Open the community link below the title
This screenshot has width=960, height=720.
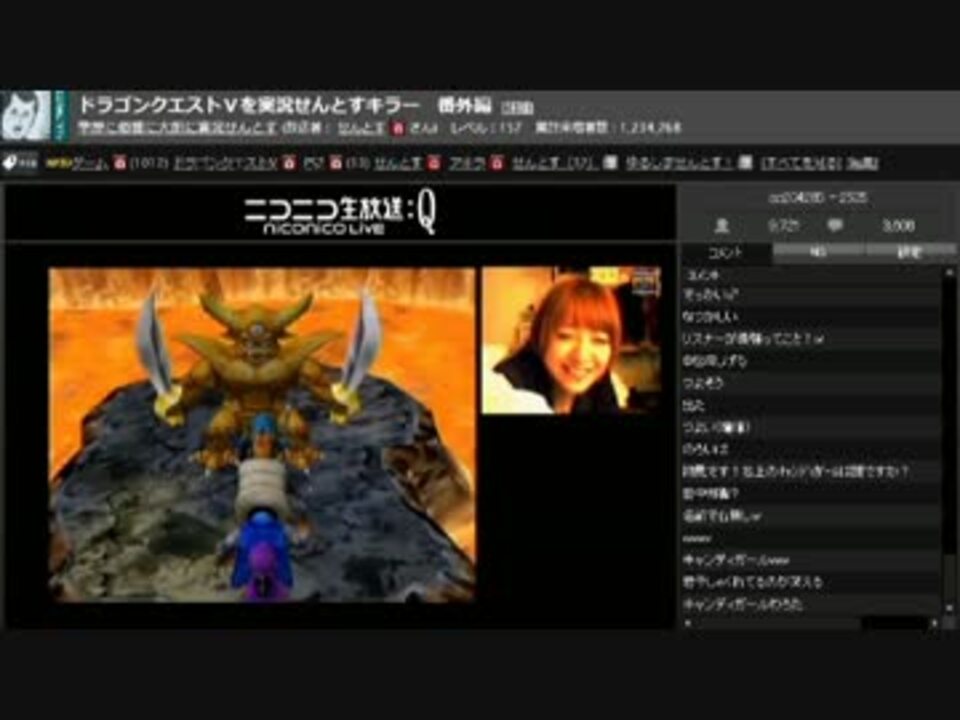click(178, 128)
